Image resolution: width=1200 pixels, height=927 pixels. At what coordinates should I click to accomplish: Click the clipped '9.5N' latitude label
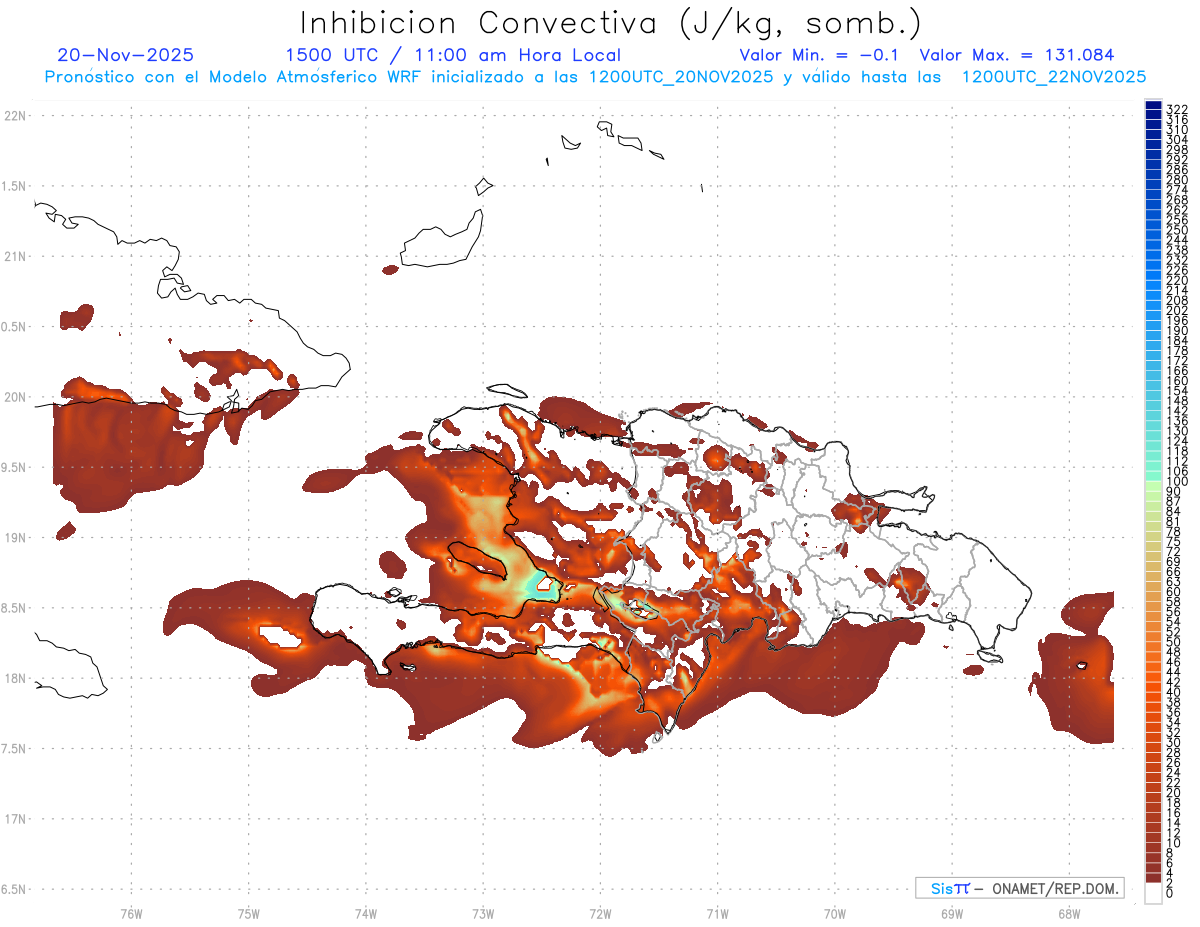click(x=13, y=467)
